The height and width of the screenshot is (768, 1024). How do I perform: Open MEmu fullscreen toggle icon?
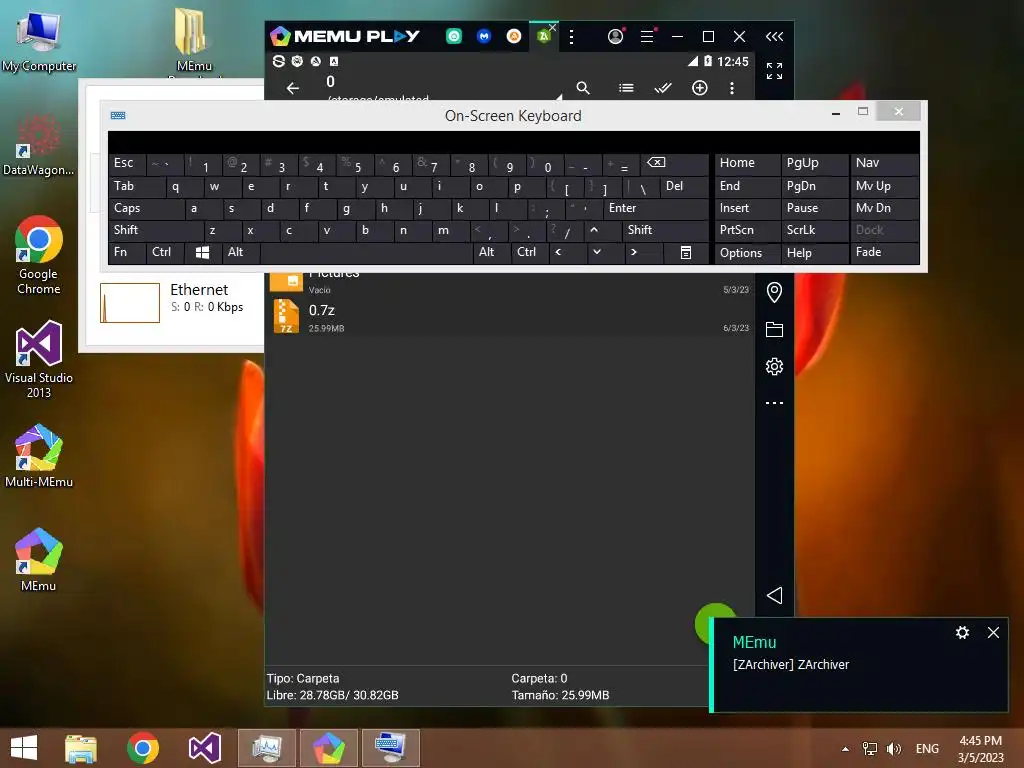(775, 71)
